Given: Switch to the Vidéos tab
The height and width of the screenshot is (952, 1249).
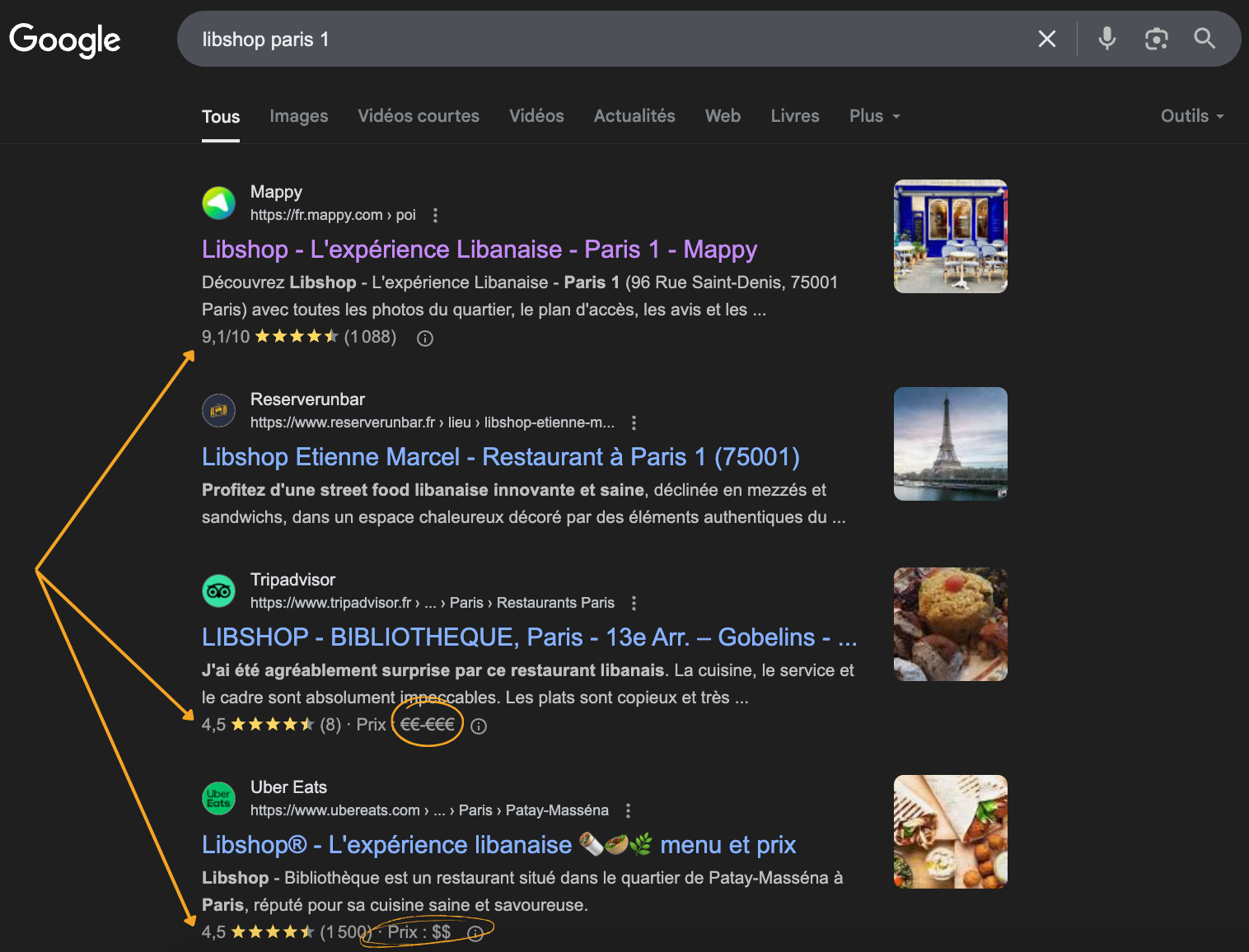Looking at the screenshot, I should click(536, 116).
